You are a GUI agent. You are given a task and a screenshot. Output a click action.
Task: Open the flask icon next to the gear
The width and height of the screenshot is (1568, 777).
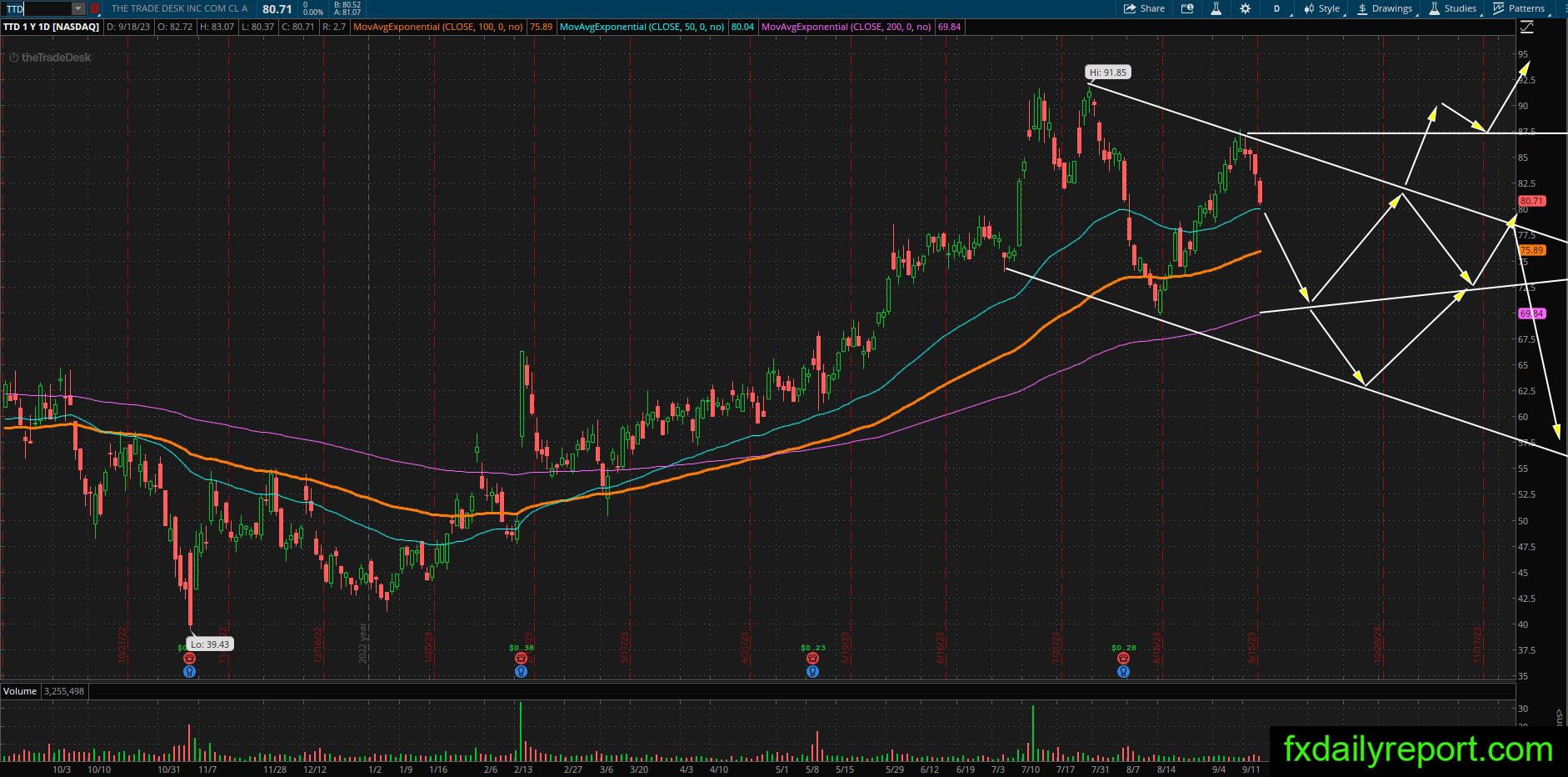click(1216, 8)
